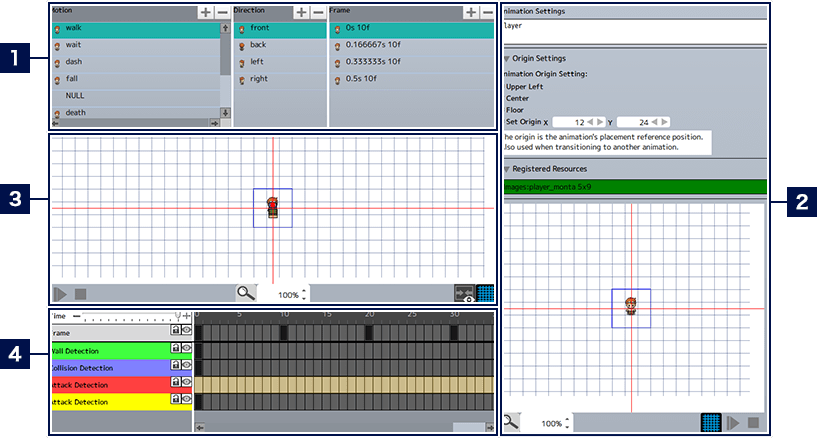Lock the red Attack Detection layer
The image size is (817, 439).
click(x=176, y=383)
